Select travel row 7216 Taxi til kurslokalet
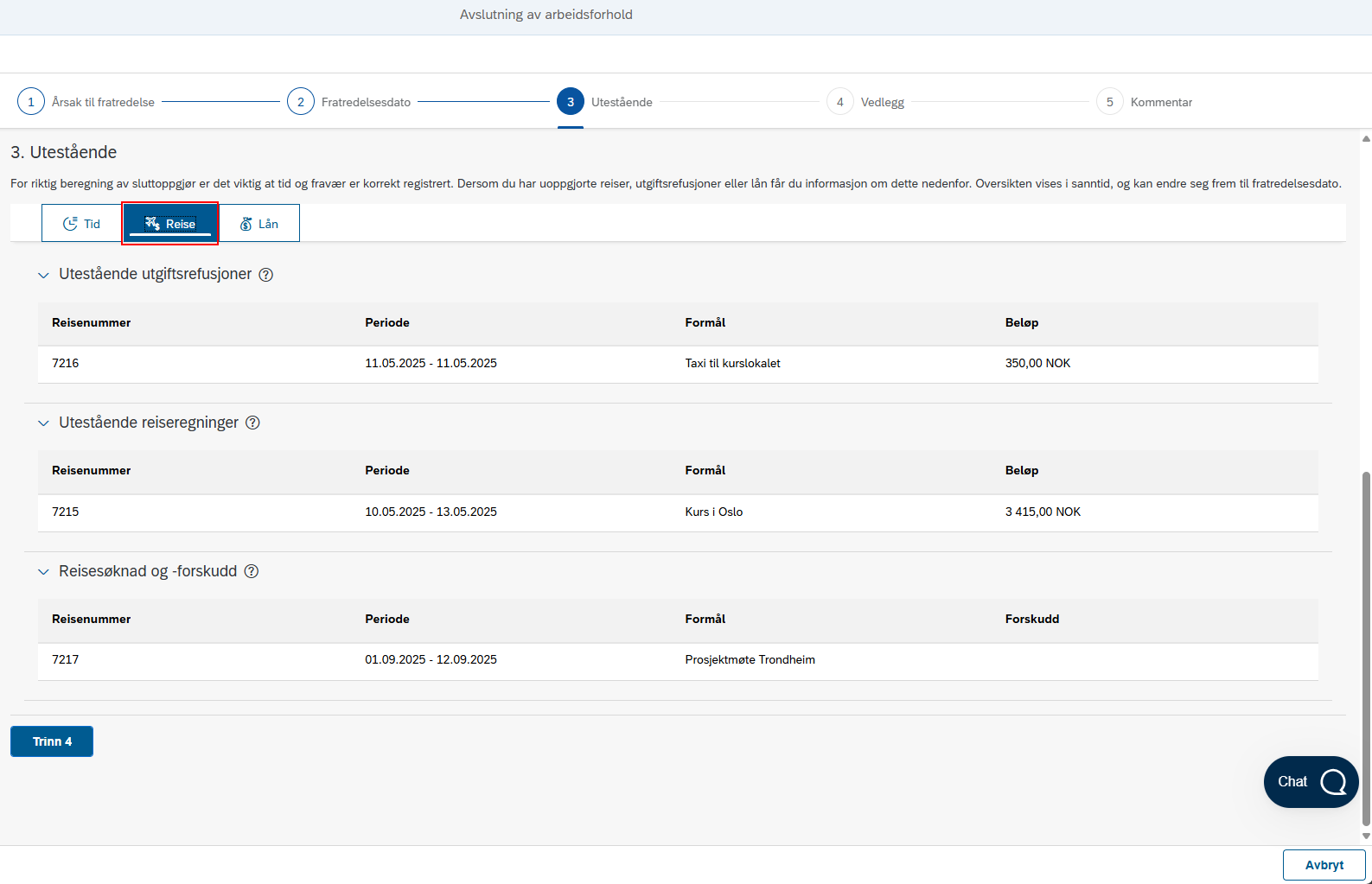This screenshot has width=1372, height=884. click(x=678, y=364)
